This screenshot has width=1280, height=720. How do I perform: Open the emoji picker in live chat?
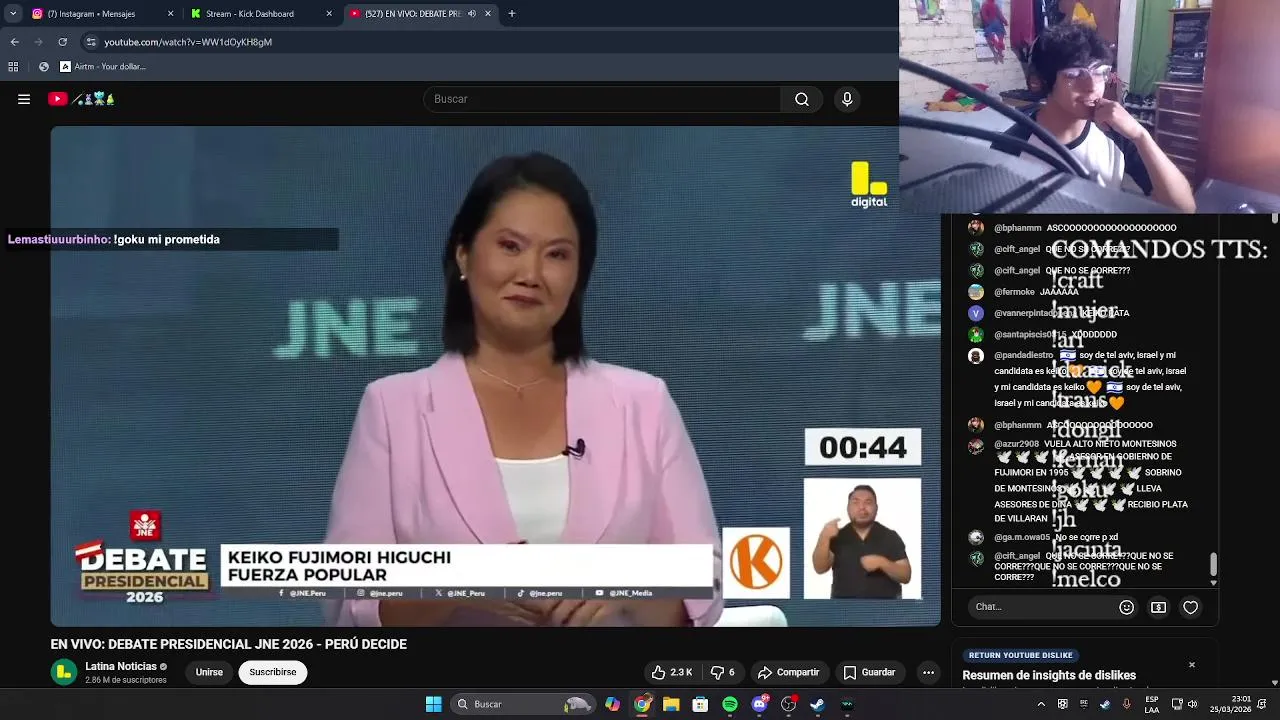(1127, 607)
